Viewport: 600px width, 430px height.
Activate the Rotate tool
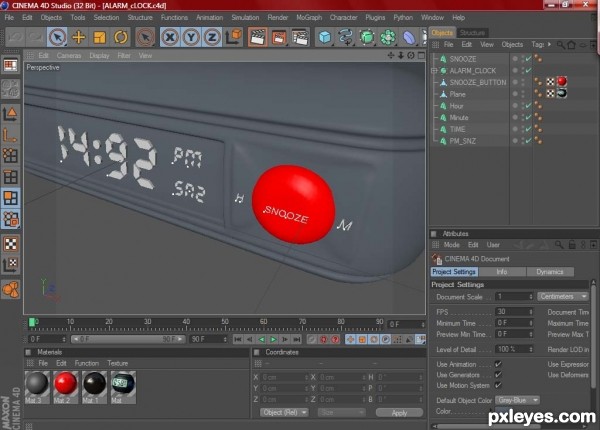pos(121,37)
